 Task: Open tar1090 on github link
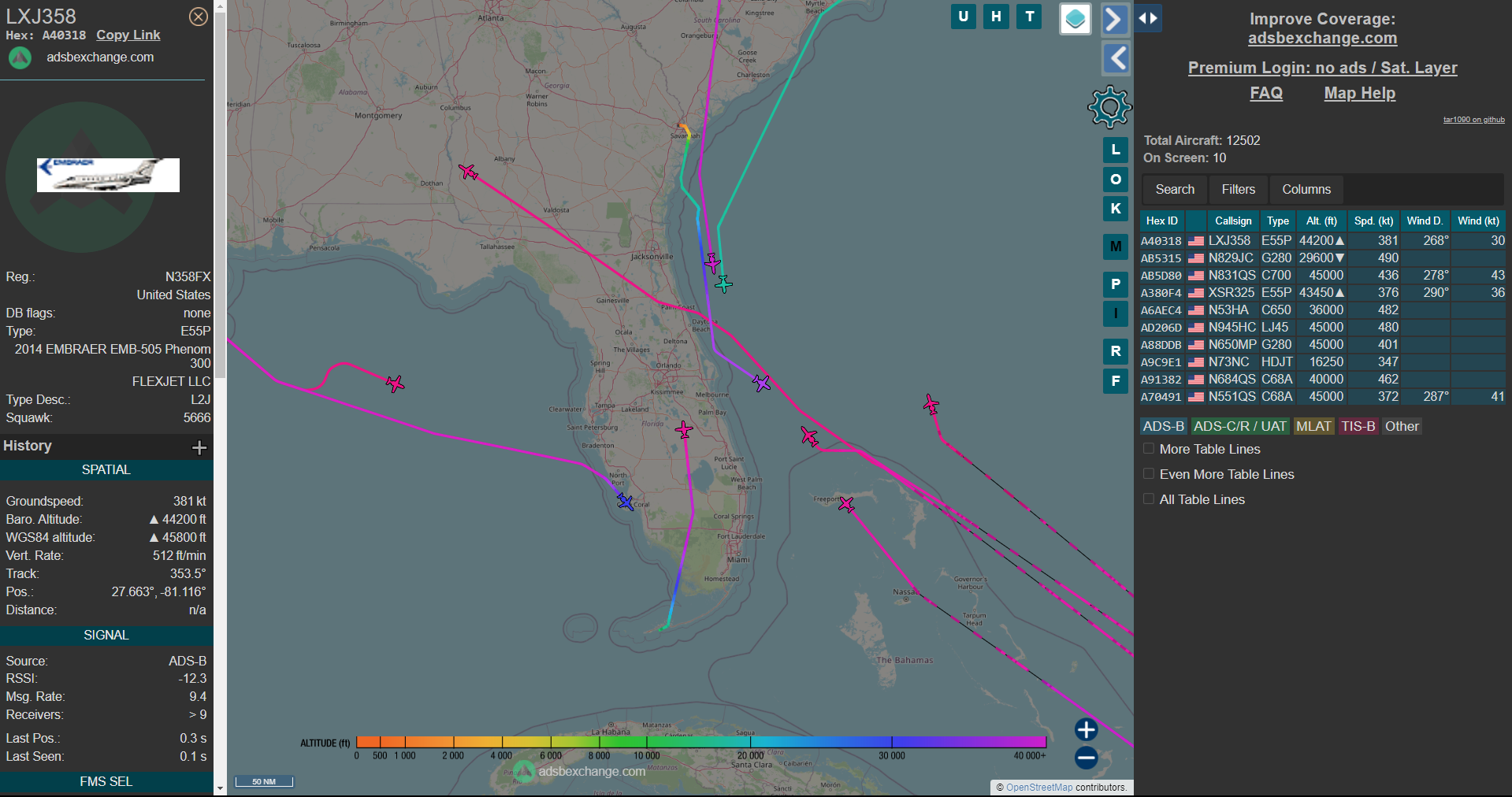pos(1473,120)
